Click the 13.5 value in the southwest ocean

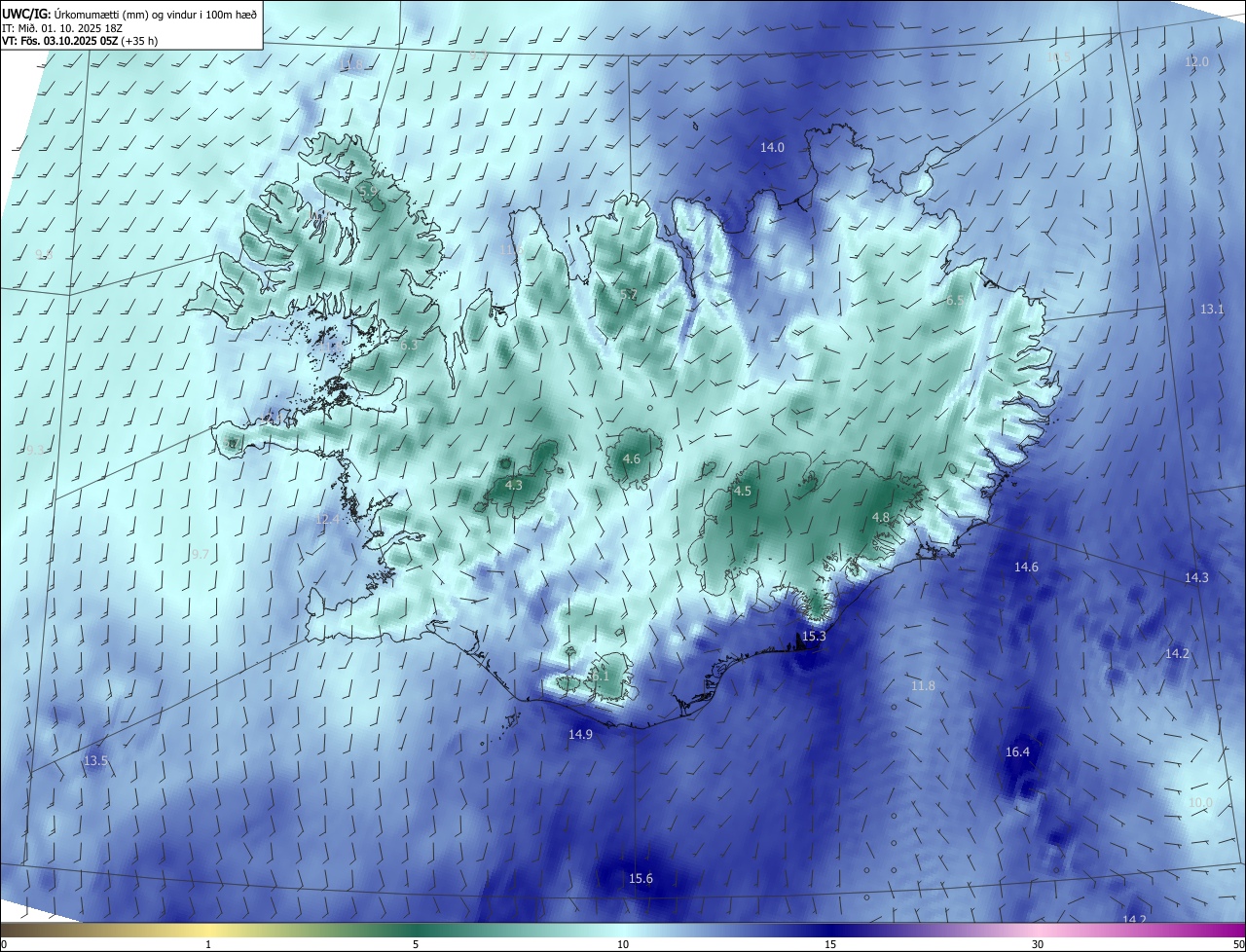pos(95,760)
